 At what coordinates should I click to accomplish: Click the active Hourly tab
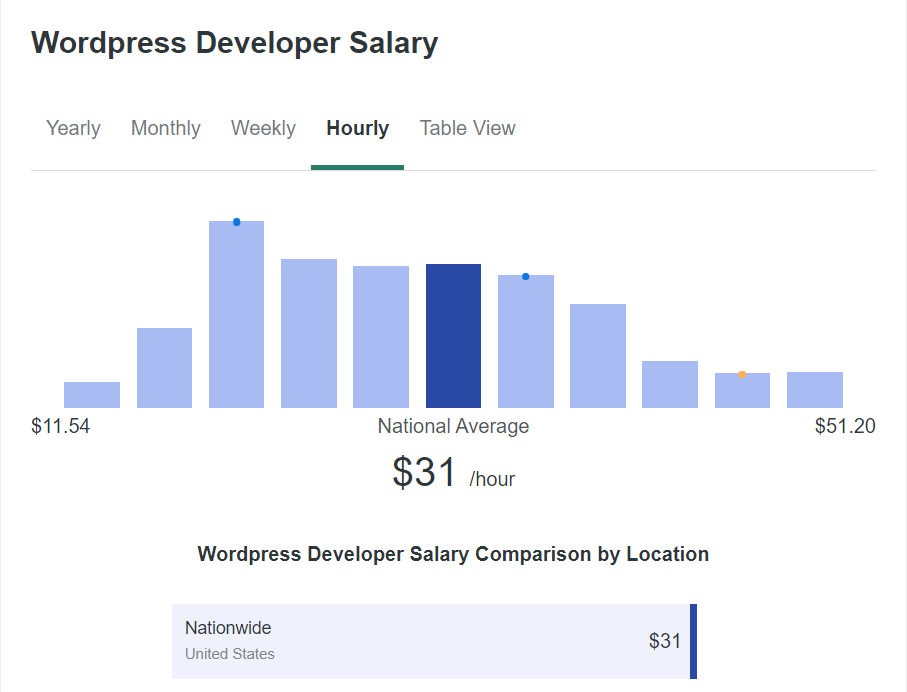click(x=357, y=129)
